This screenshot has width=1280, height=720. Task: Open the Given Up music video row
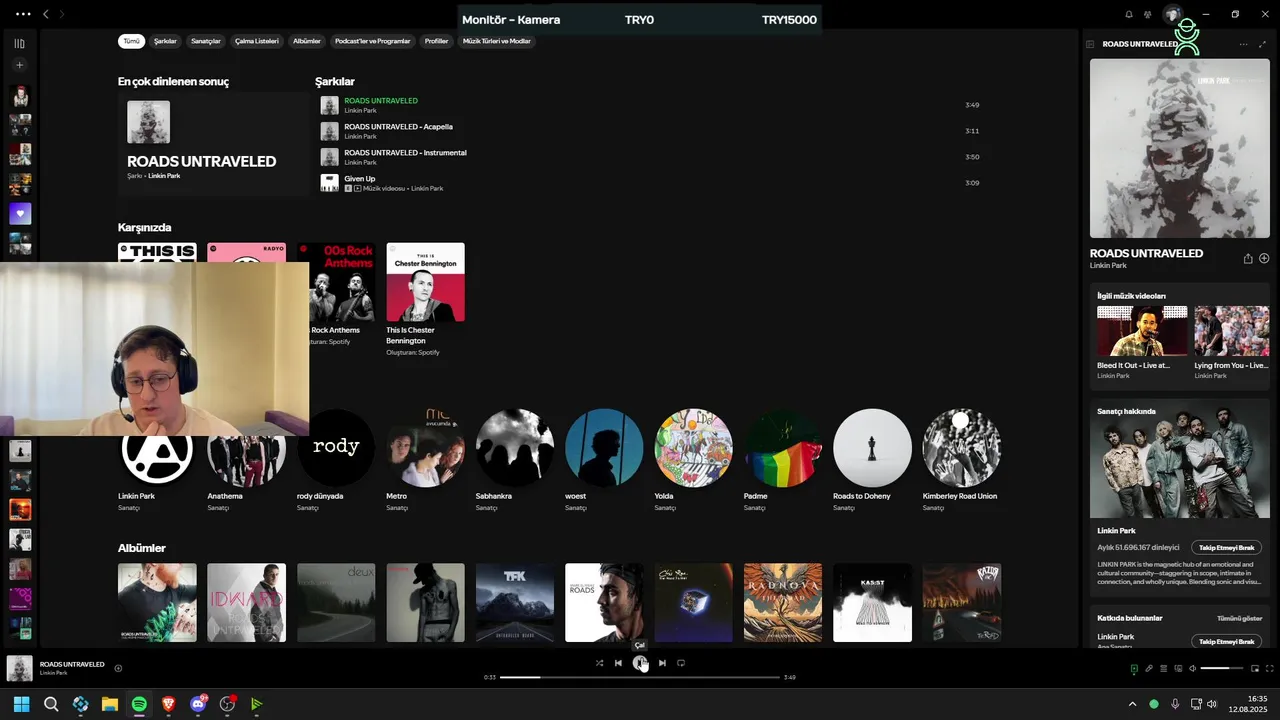(650, 183)
